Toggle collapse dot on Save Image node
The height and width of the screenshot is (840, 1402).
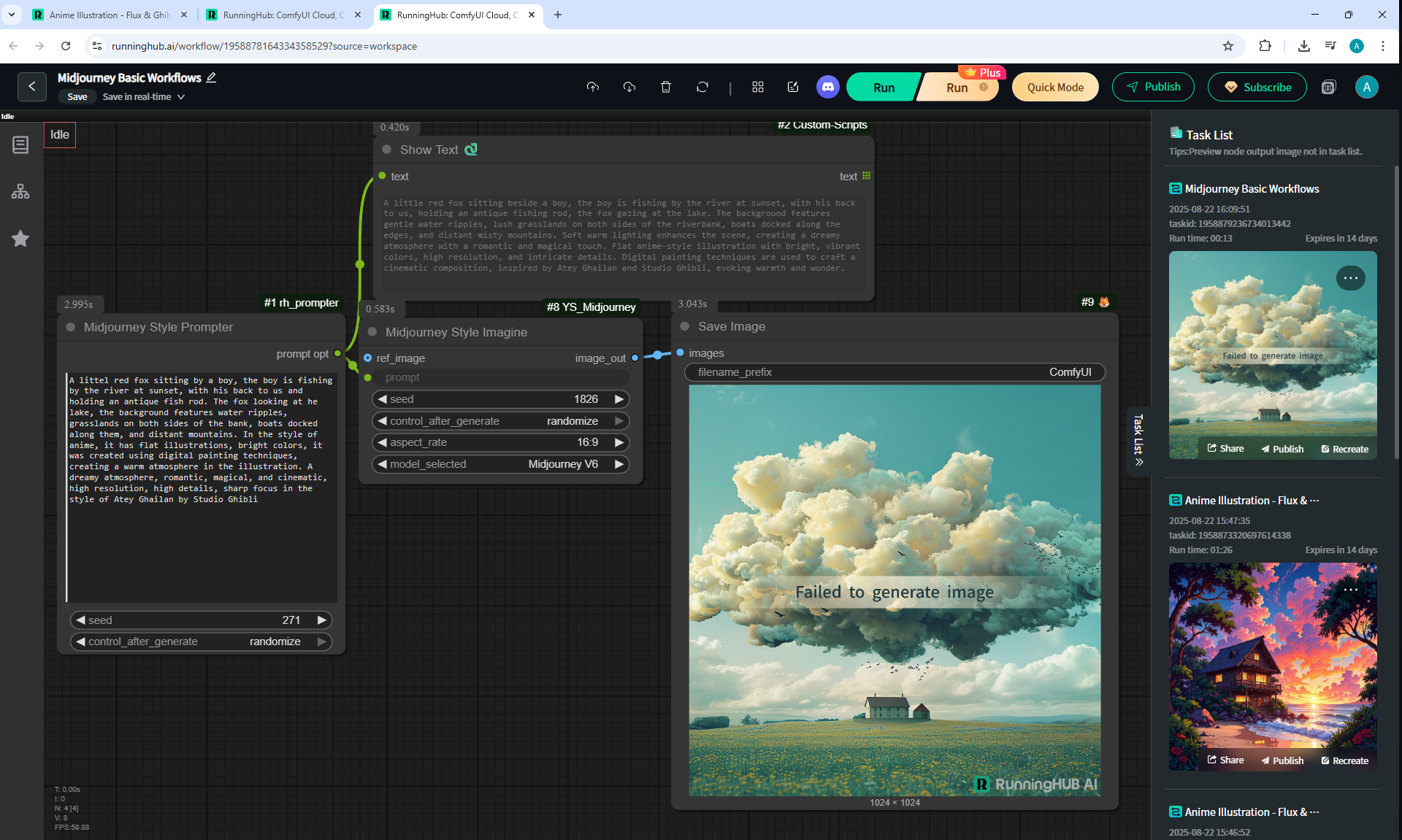click(685, 326)
